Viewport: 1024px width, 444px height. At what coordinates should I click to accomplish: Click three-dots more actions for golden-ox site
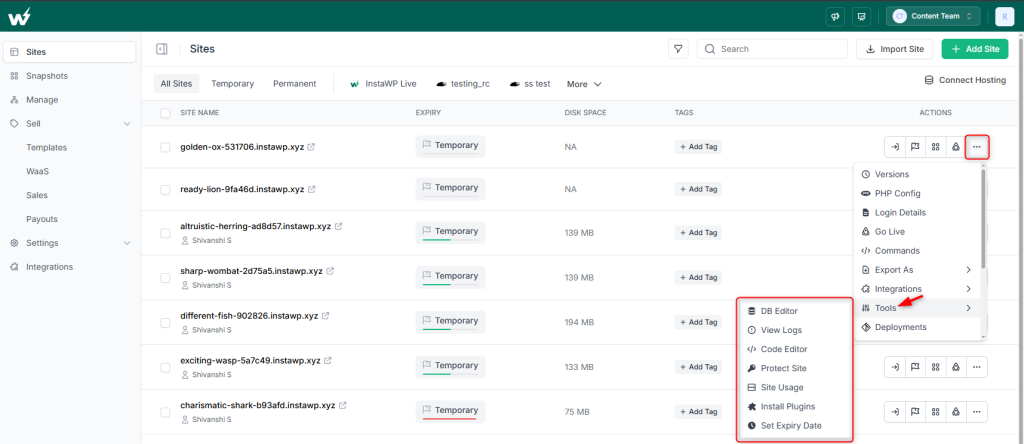pos(977,147)
